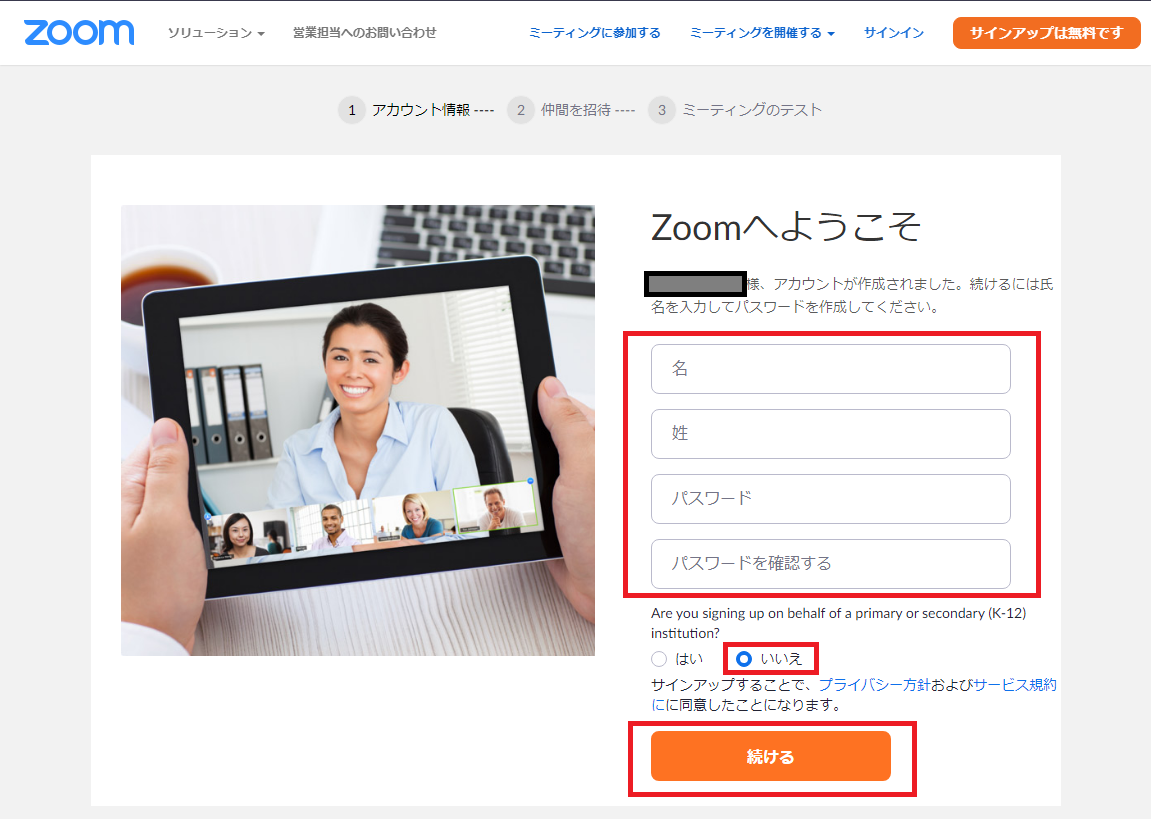This screenshot has width=1151, height=819.
Task: Click the tablet video meeting image
Action: point(357,430)
